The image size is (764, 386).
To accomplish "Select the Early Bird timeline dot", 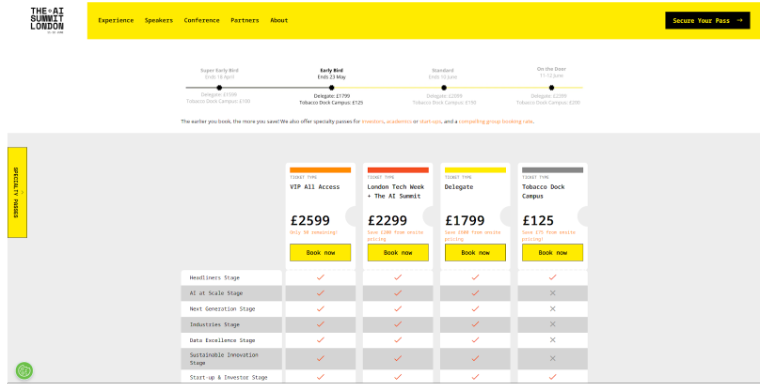I will point(331,88).
